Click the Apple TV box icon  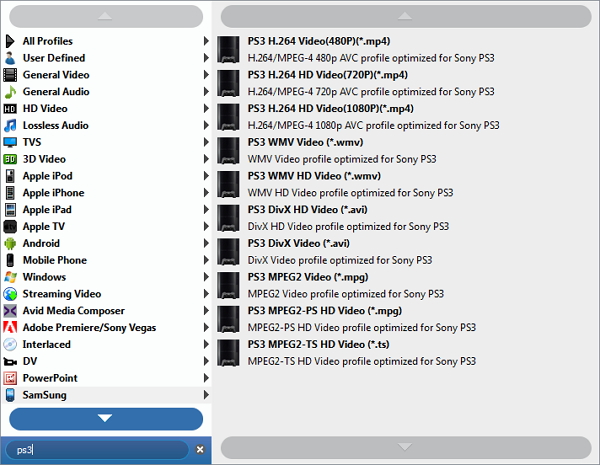(10, 227)
